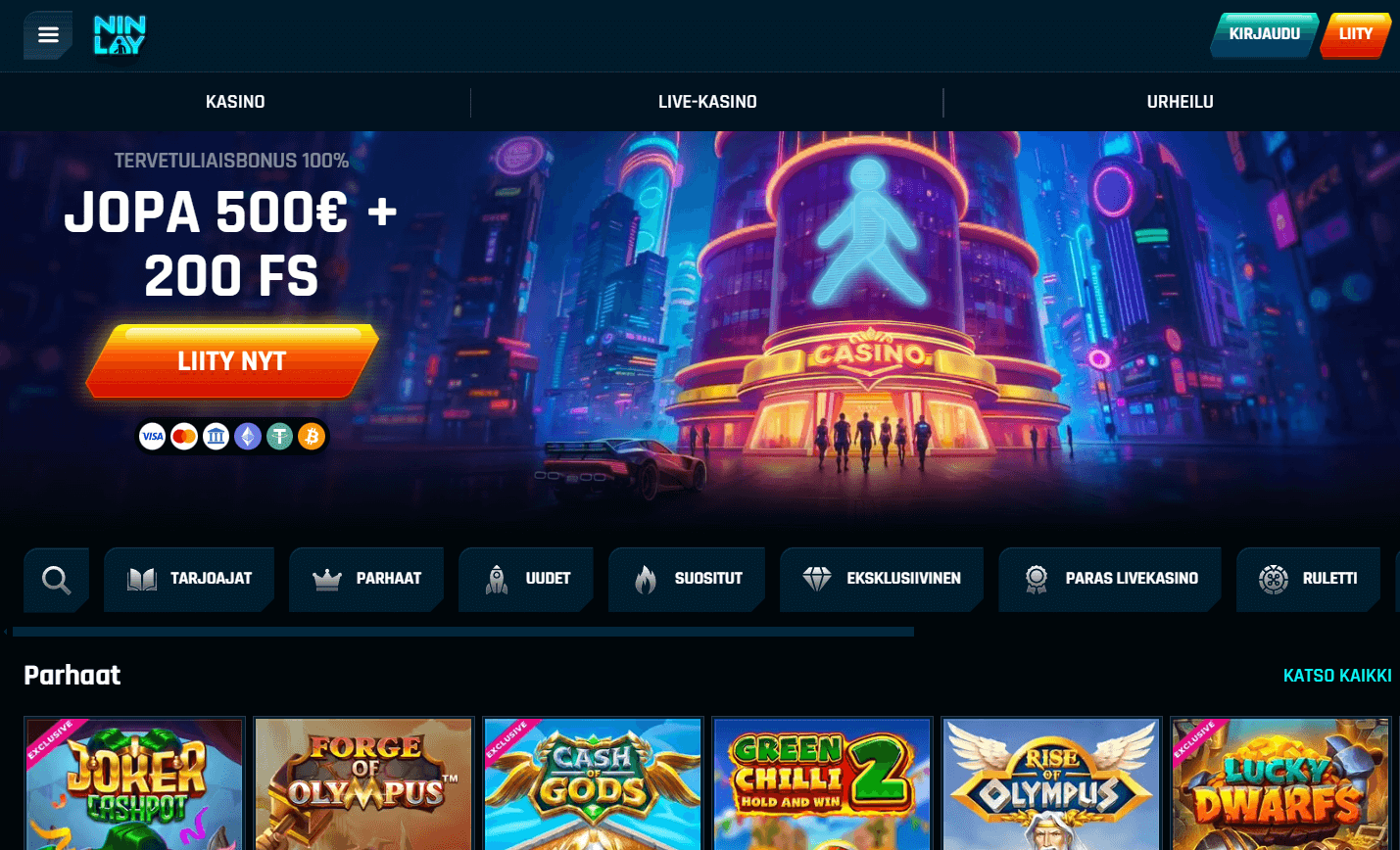
Task: Click the Liity Nyt banner button
Action: (232, 361)
